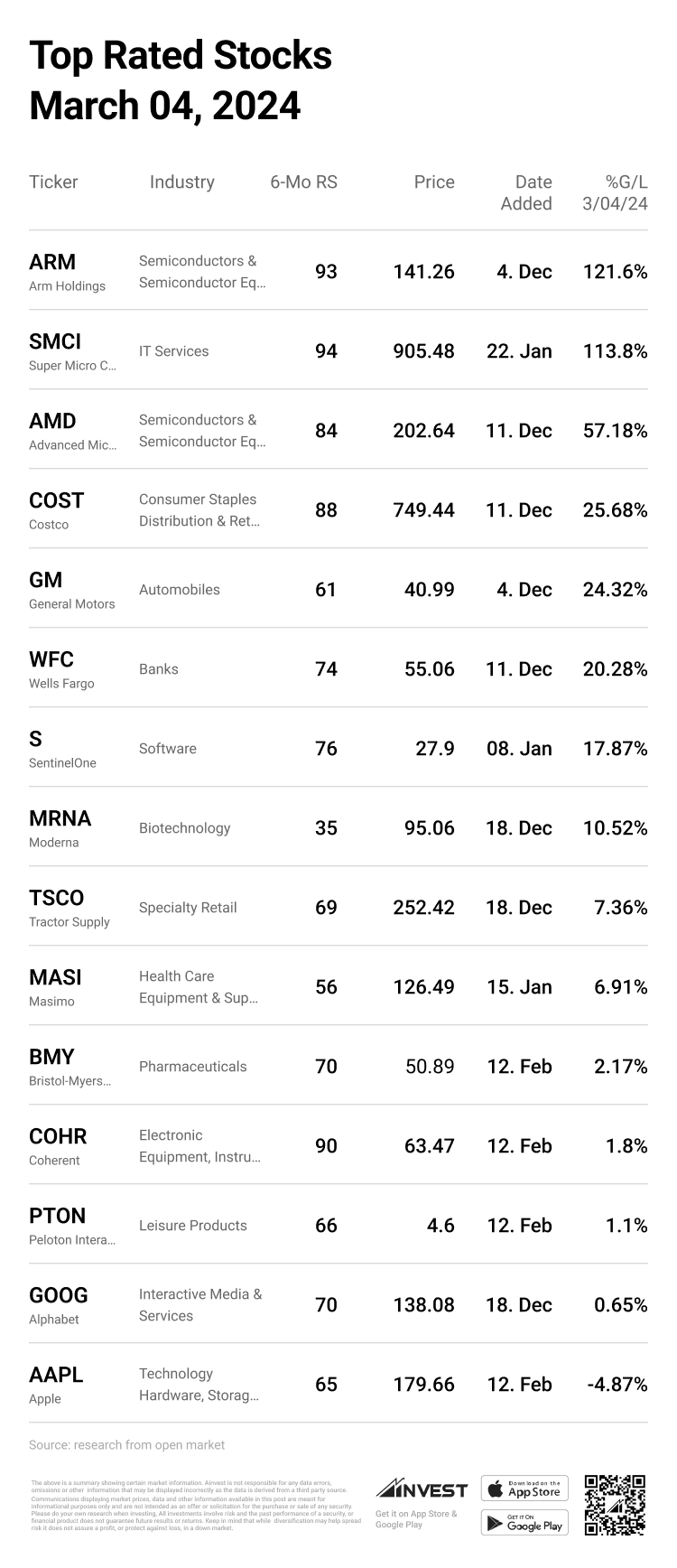The width and height of the screenshot is (677, 1568).
Task: Select the MRNA Moderna ticker
Action: (60, 818)
